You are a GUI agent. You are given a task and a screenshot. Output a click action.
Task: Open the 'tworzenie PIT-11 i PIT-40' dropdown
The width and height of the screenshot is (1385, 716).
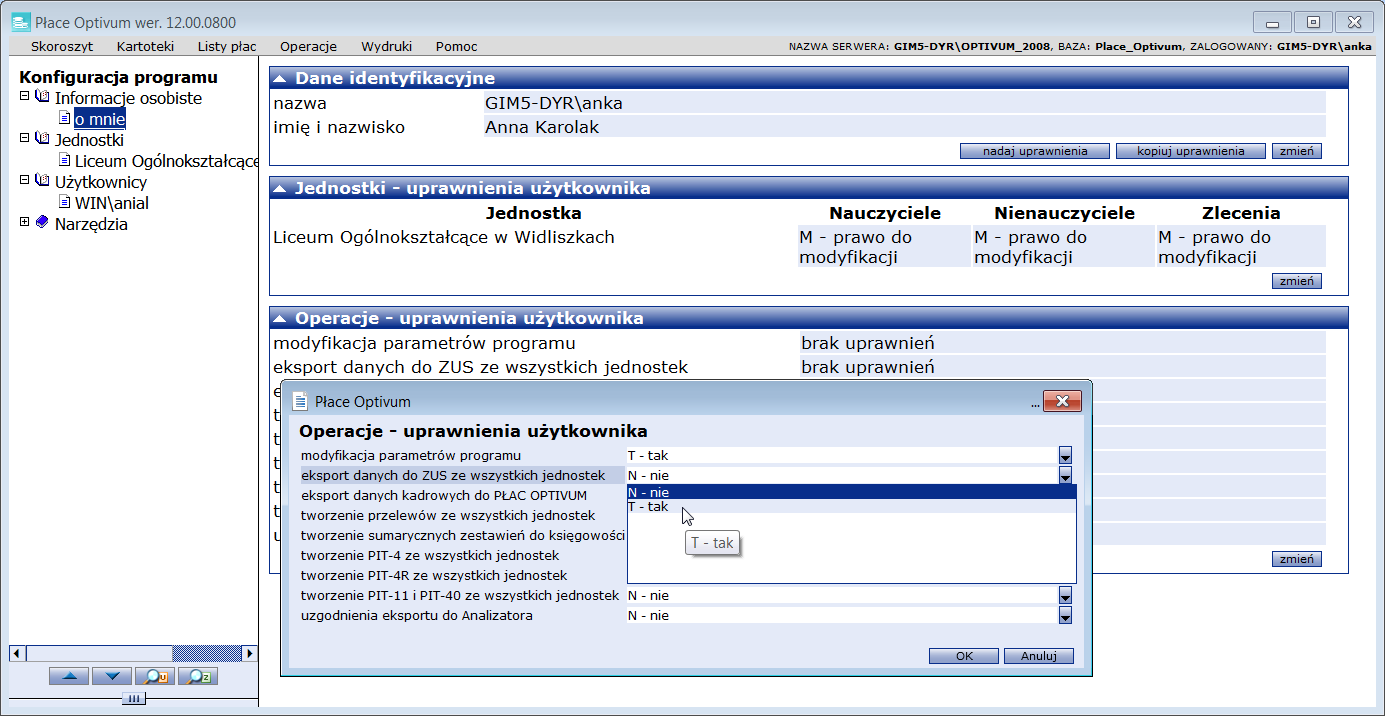pyautogui.click(x=1065, y=595)
